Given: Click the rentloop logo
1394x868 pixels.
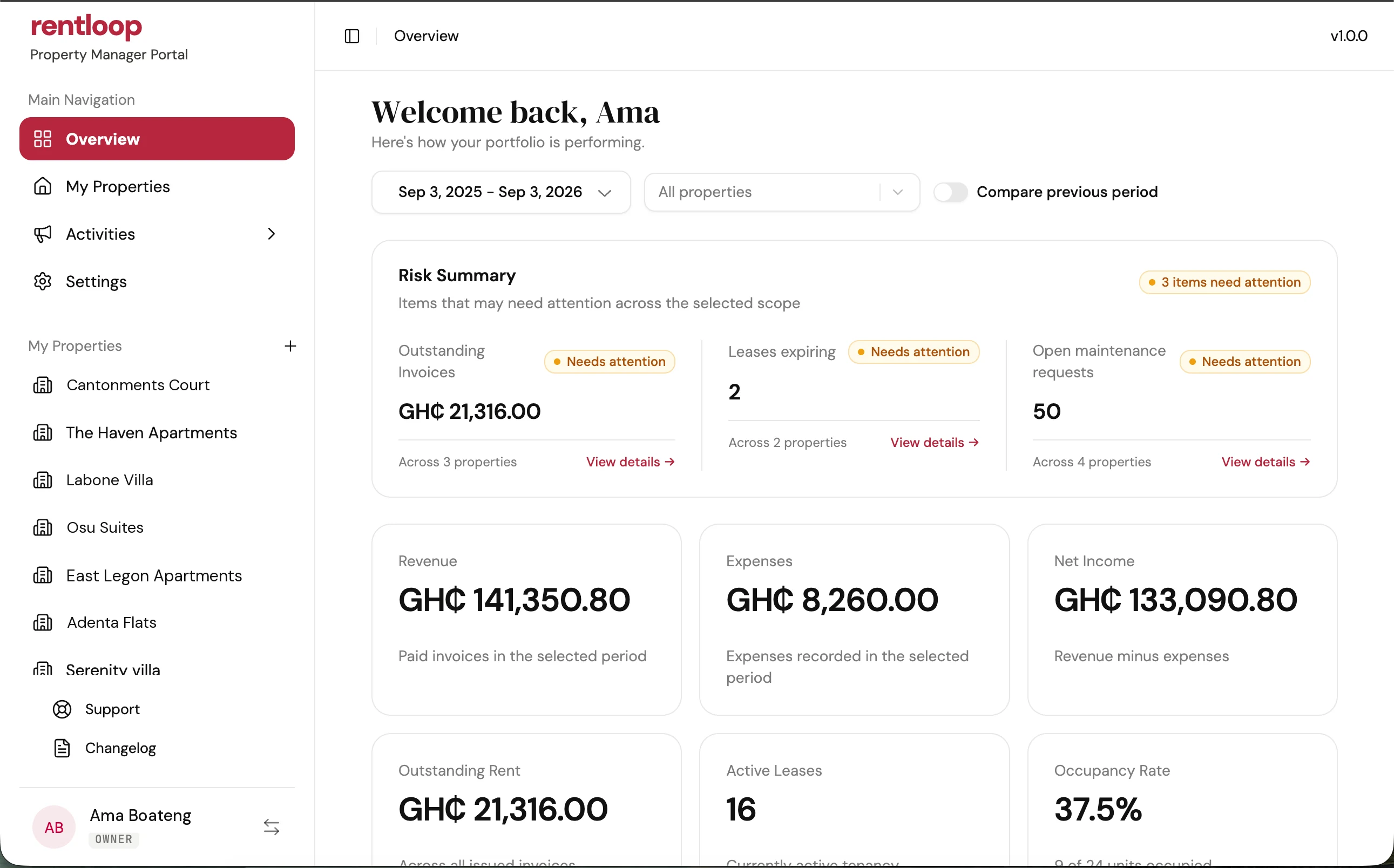Looking at the screenshot, I should [86, 26].
